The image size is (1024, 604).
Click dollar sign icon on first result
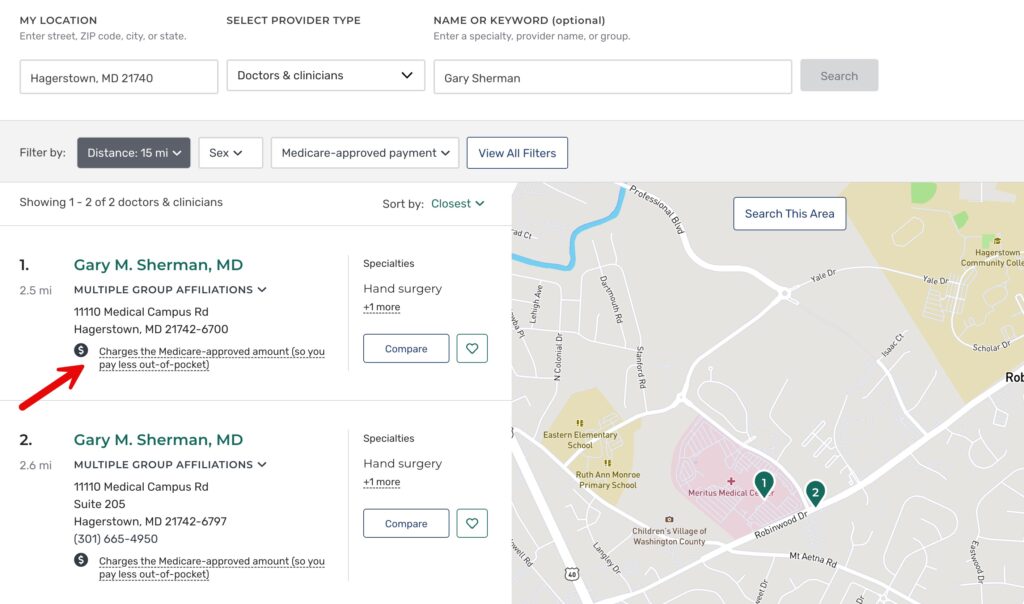point(81,350)
